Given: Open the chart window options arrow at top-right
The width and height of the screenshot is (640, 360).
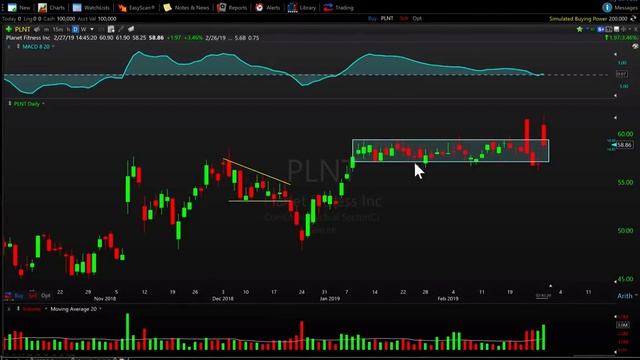Looking at the screenshot, I should [x=630, y=29].
